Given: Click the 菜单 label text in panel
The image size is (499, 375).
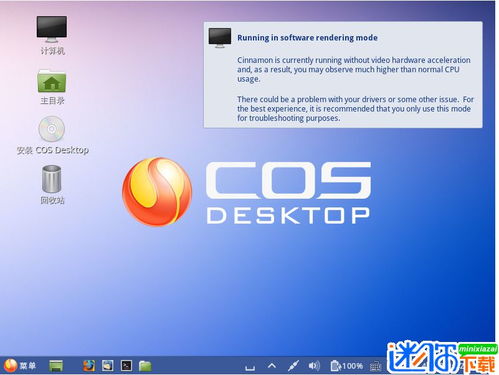Looking at the screenshot, I should (28, 366).
